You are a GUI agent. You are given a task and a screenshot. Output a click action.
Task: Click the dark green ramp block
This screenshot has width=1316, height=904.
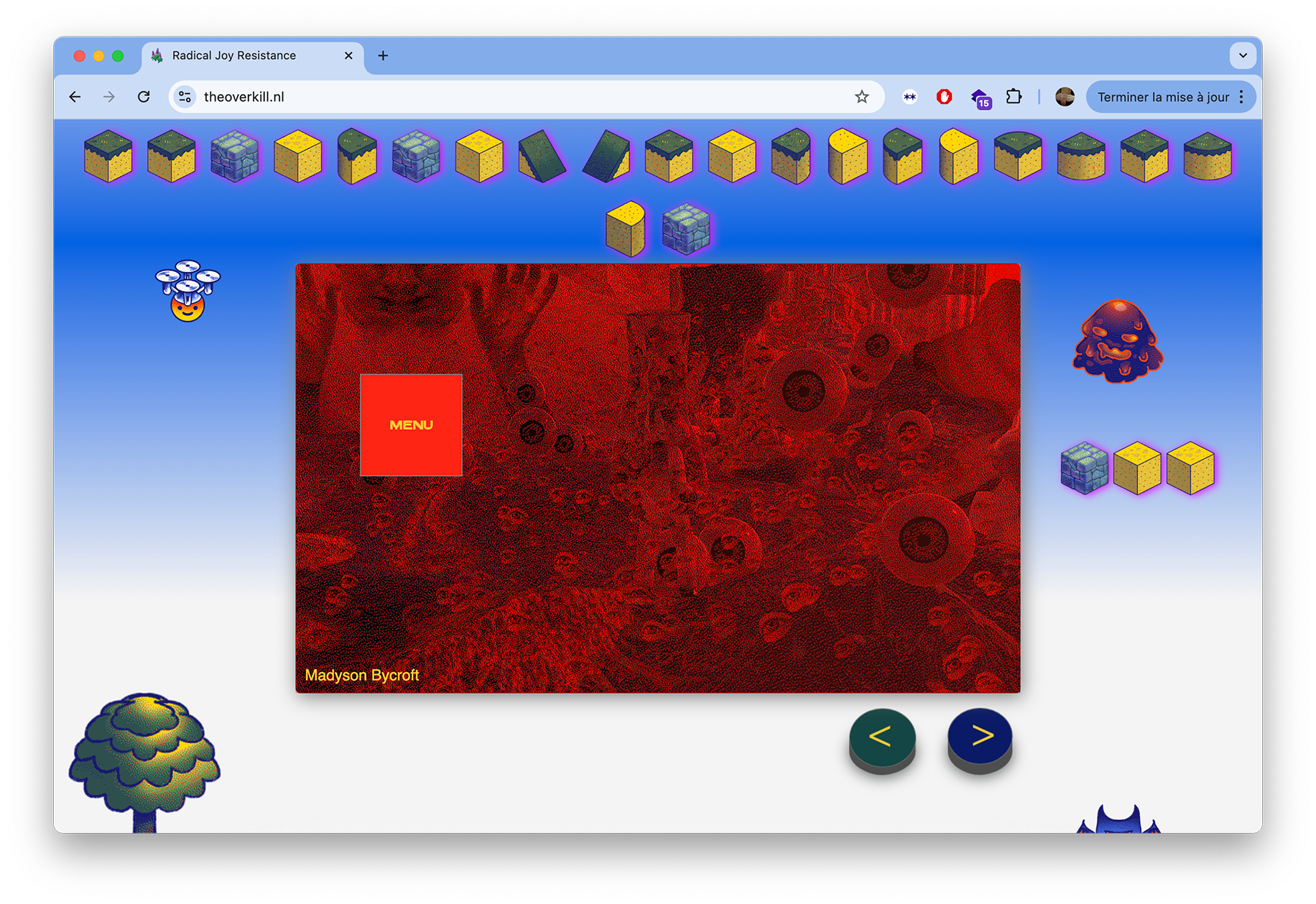(542, 156)
